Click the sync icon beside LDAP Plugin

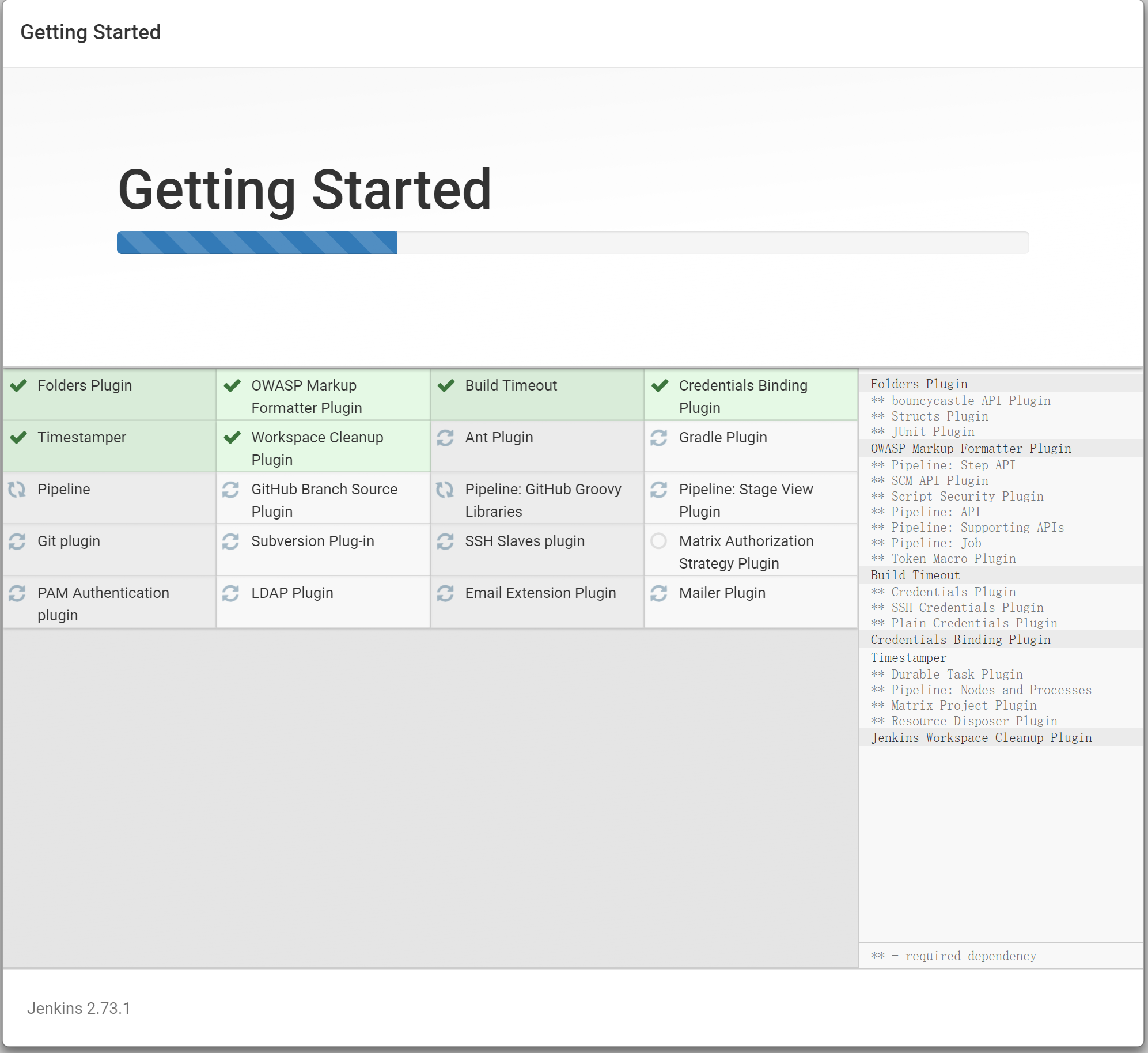[231, 593]
